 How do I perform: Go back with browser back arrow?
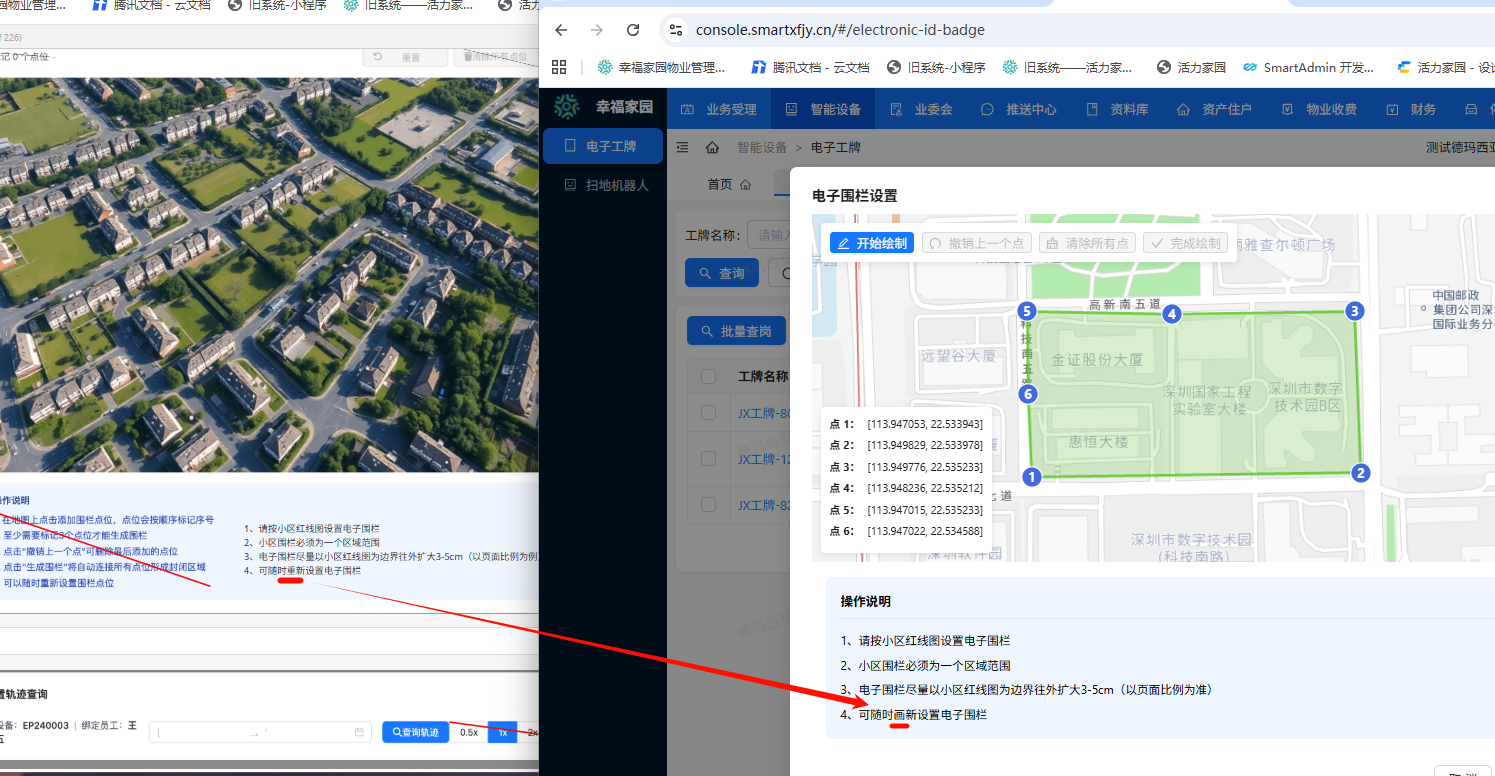pyautogui.click(x=561, y=30)
